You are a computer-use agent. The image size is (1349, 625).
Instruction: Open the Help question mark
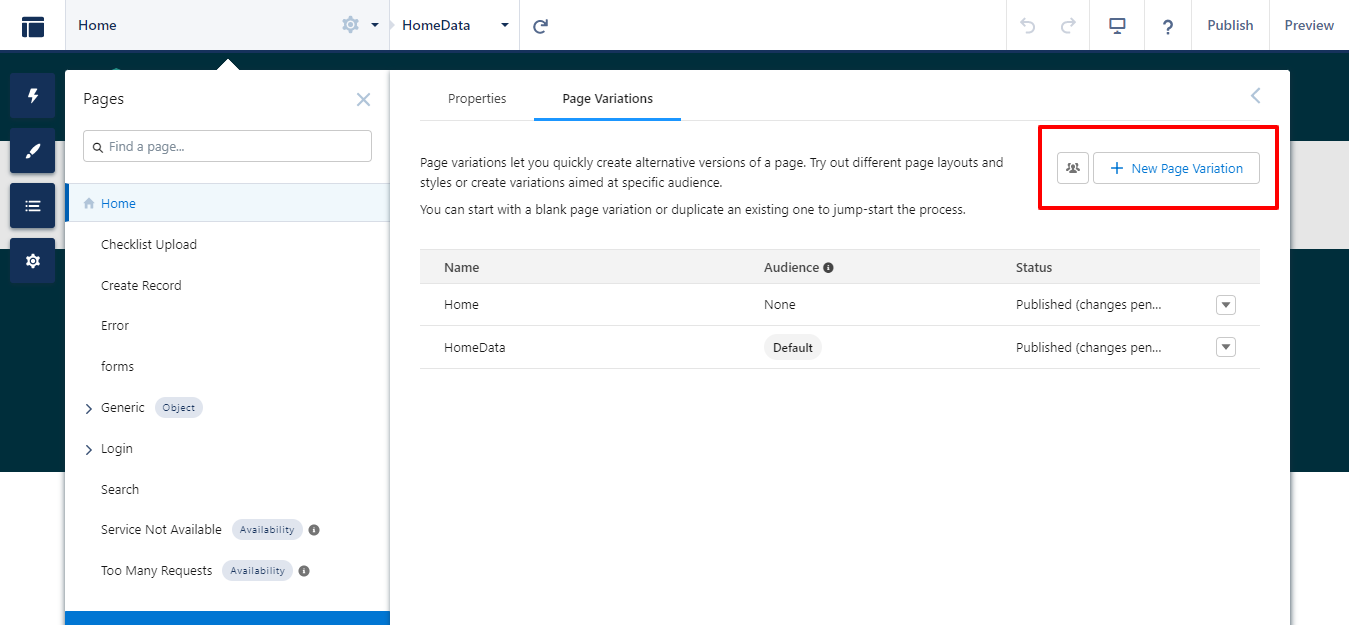(x=1167, y=26)
